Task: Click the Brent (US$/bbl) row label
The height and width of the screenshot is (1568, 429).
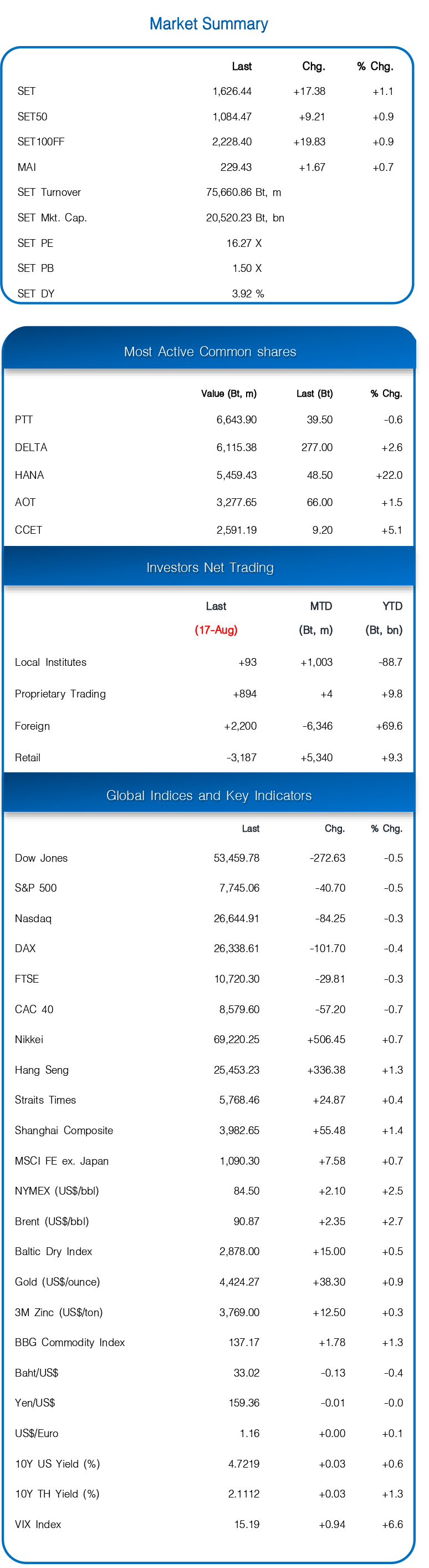Action: (52, 1222)
